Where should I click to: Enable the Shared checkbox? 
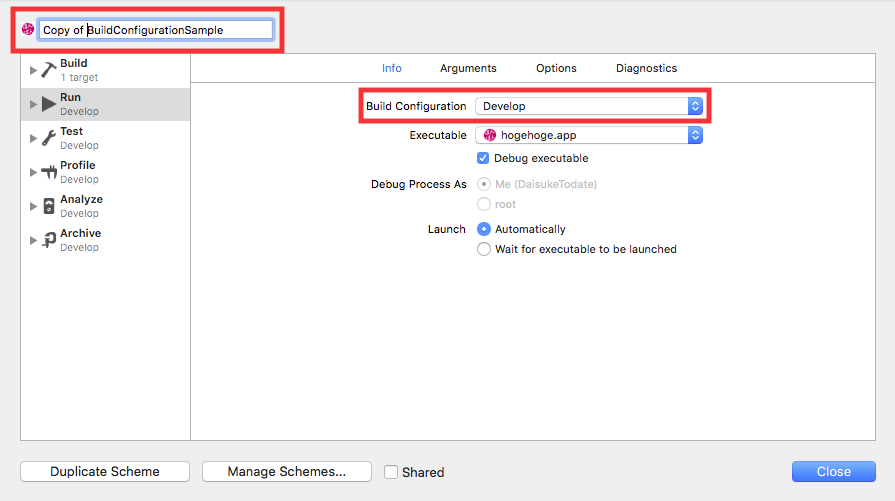pyautogui.click(x=392, y=472)
